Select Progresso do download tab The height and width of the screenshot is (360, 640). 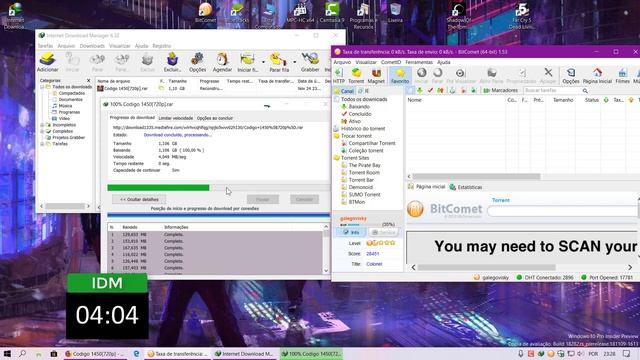coord(132,118)
